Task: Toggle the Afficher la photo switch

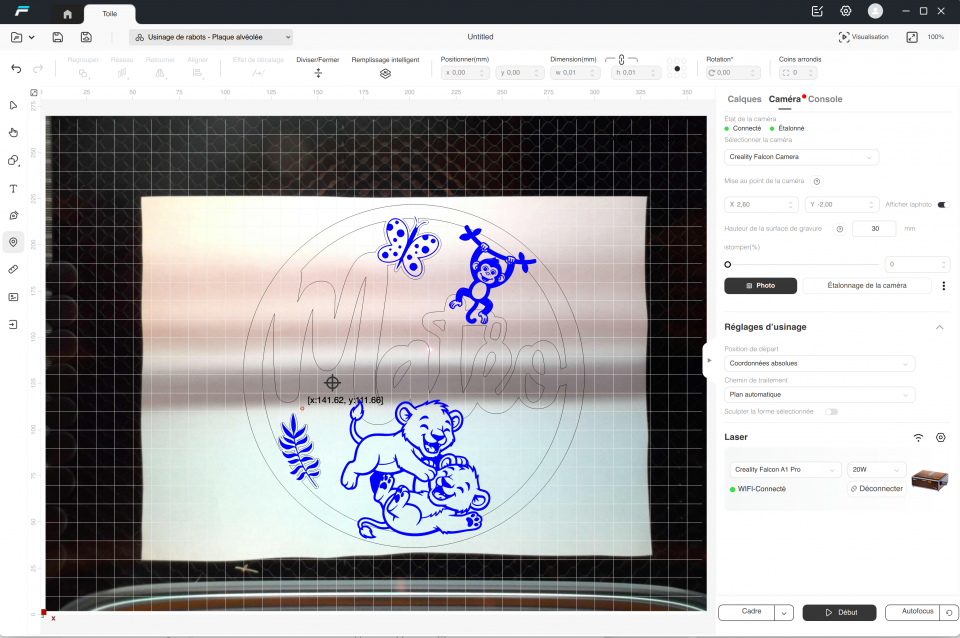Action: (x=942, y=205)
